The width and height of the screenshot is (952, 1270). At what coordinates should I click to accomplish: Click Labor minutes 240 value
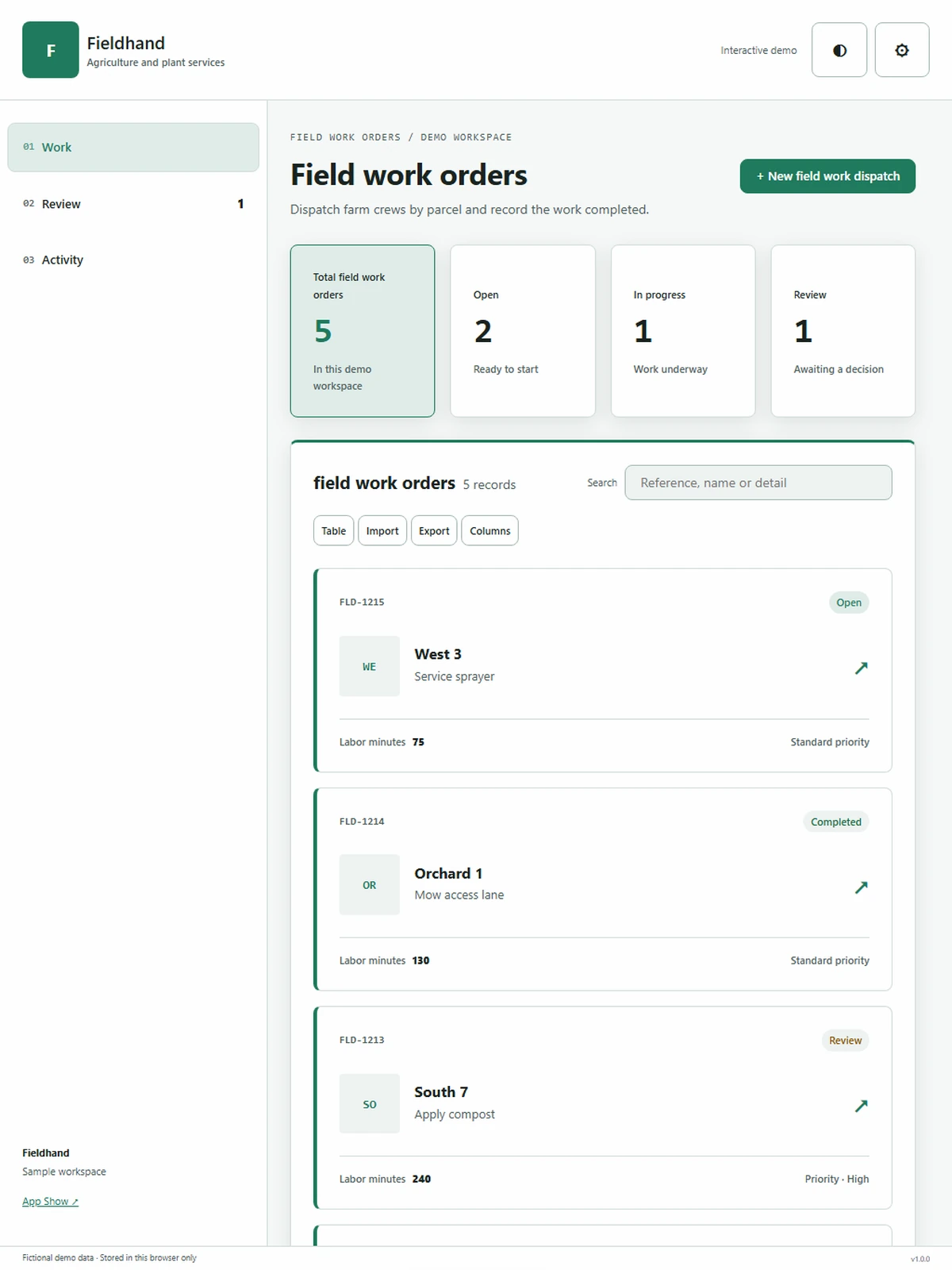[x=421, y=1179]
